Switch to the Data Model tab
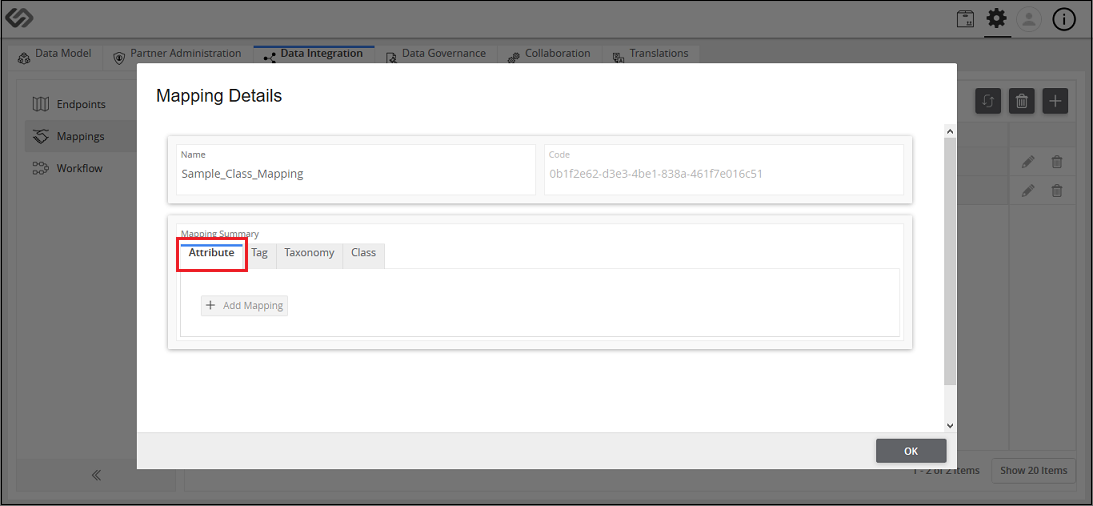Image resolution: width=1093 pixels, height=506 pixels. (x=55, y=55)
